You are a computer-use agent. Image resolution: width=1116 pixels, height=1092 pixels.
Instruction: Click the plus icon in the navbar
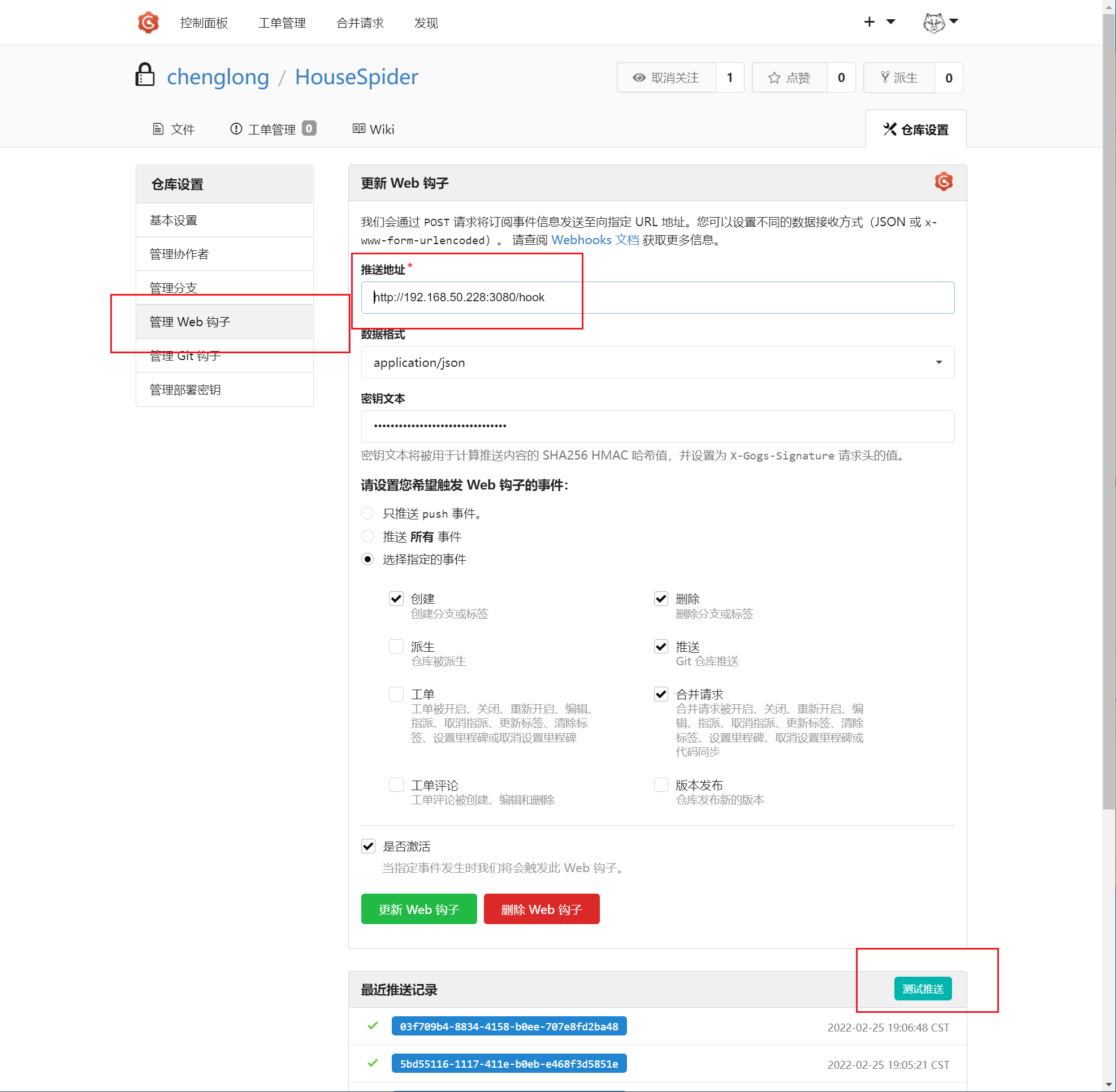coord(870,22)
